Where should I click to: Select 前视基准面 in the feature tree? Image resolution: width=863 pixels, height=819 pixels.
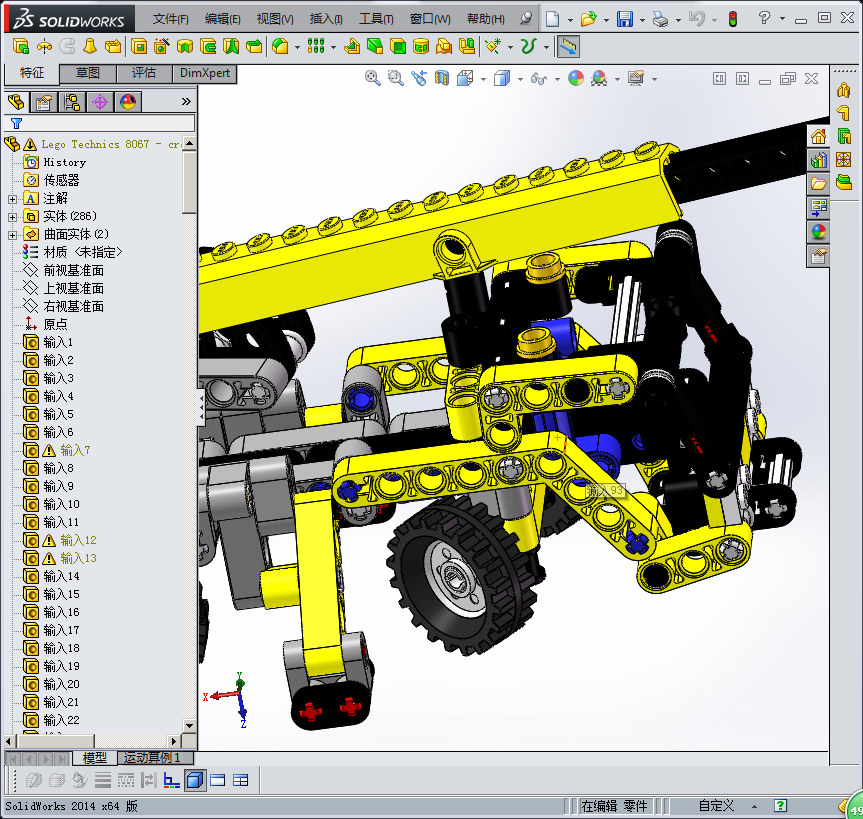[x=73, y=270]
